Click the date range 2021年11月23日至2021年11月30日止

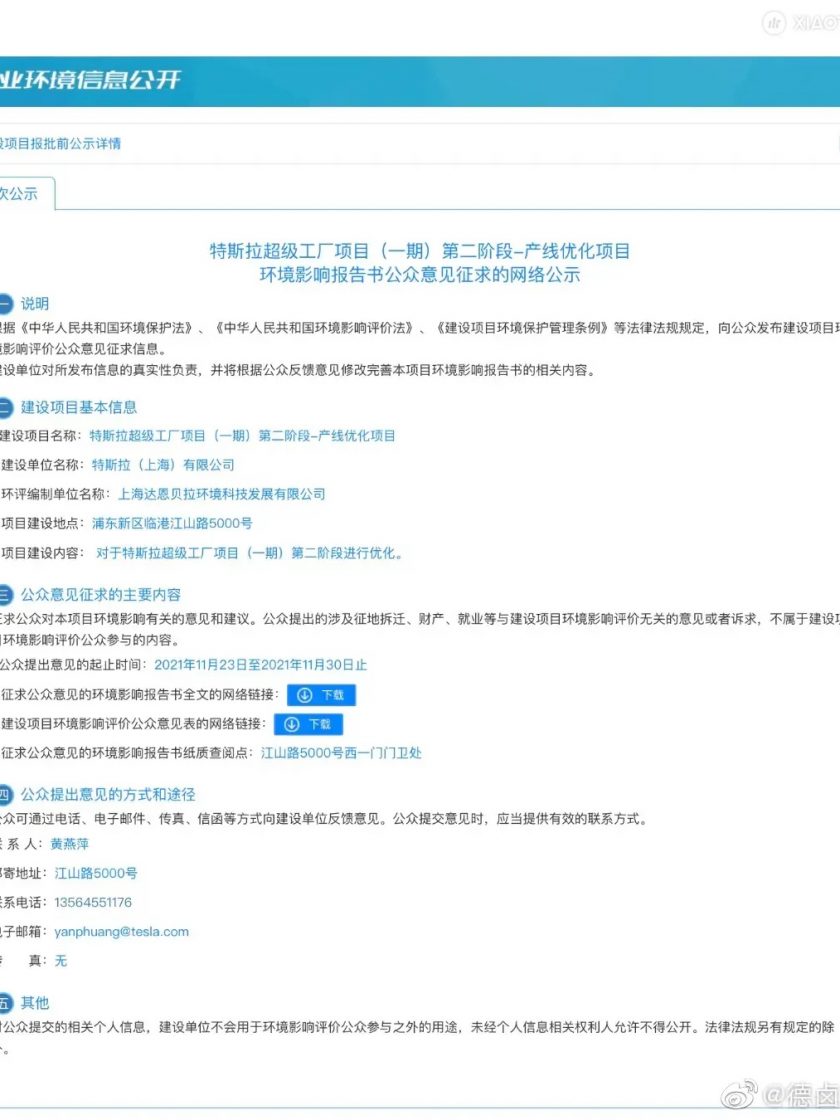coord(261,665)
